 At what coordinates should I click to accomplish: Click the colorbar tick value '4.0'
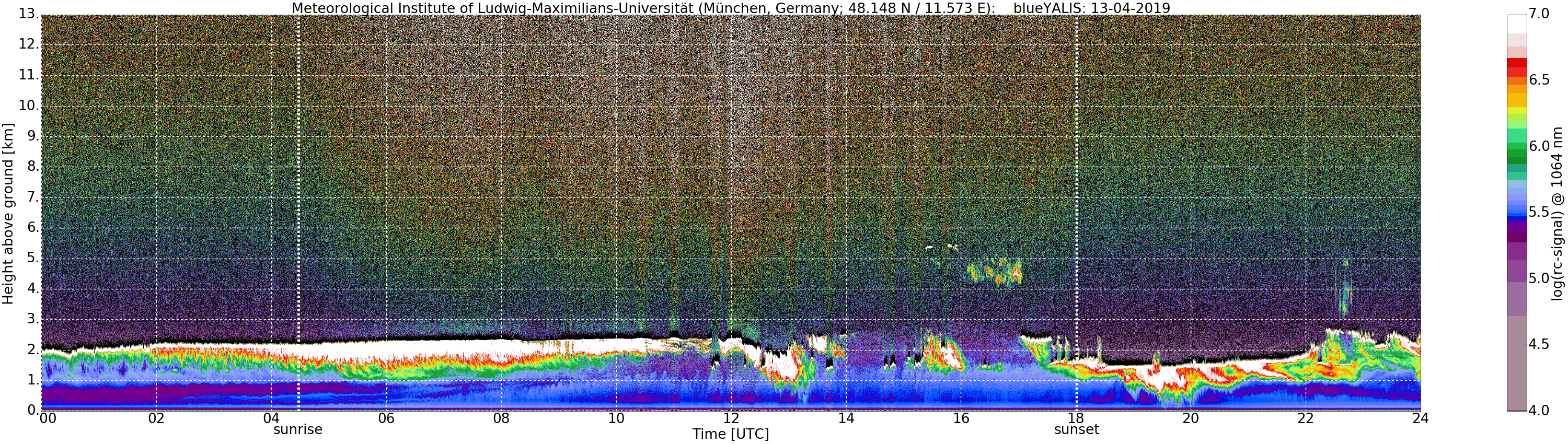click(x=1539, y=411)
